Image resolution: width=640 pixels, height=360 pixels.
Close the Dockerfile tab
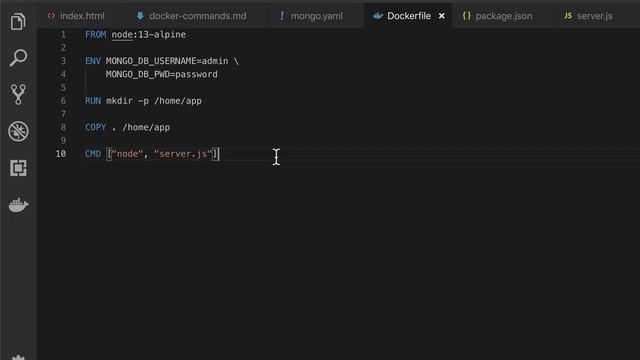point(442,16)
